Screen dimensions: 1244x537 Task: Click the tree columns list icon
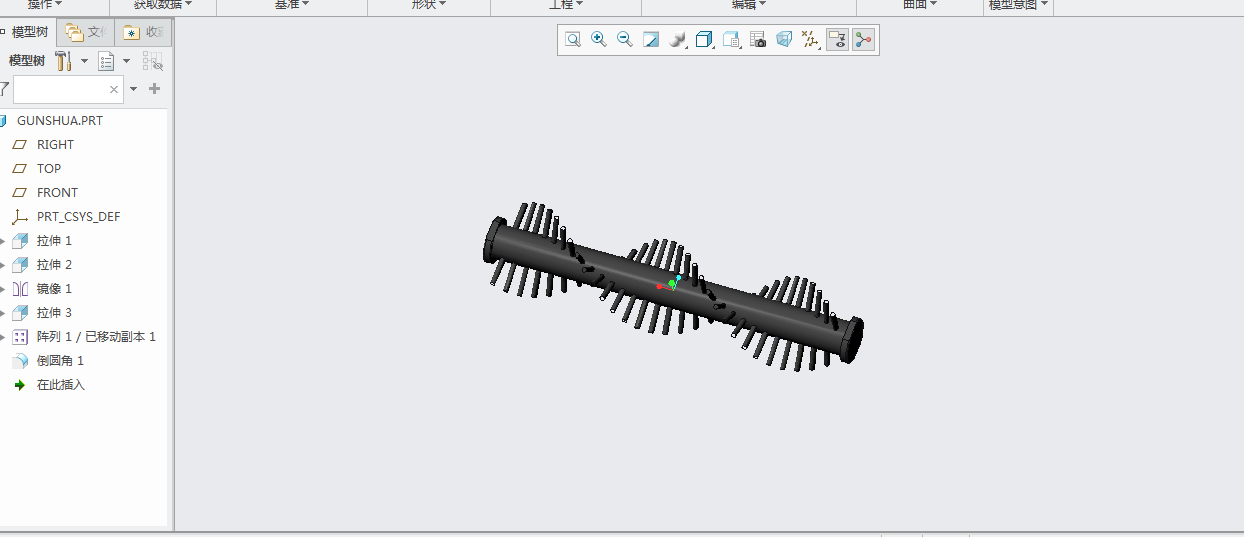tap(106, 61)
